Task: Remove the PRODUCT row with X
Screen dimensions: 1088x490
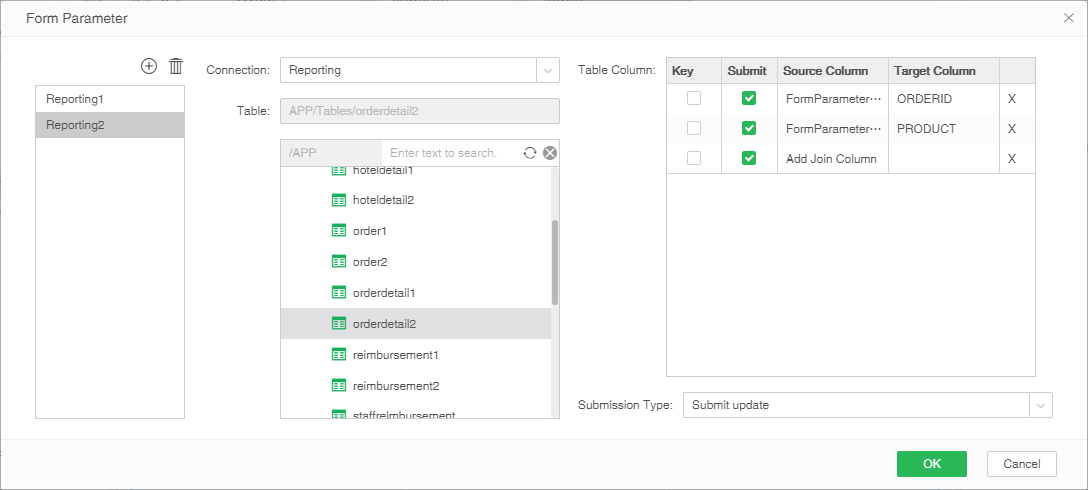Action: (x=1012, y=129)
